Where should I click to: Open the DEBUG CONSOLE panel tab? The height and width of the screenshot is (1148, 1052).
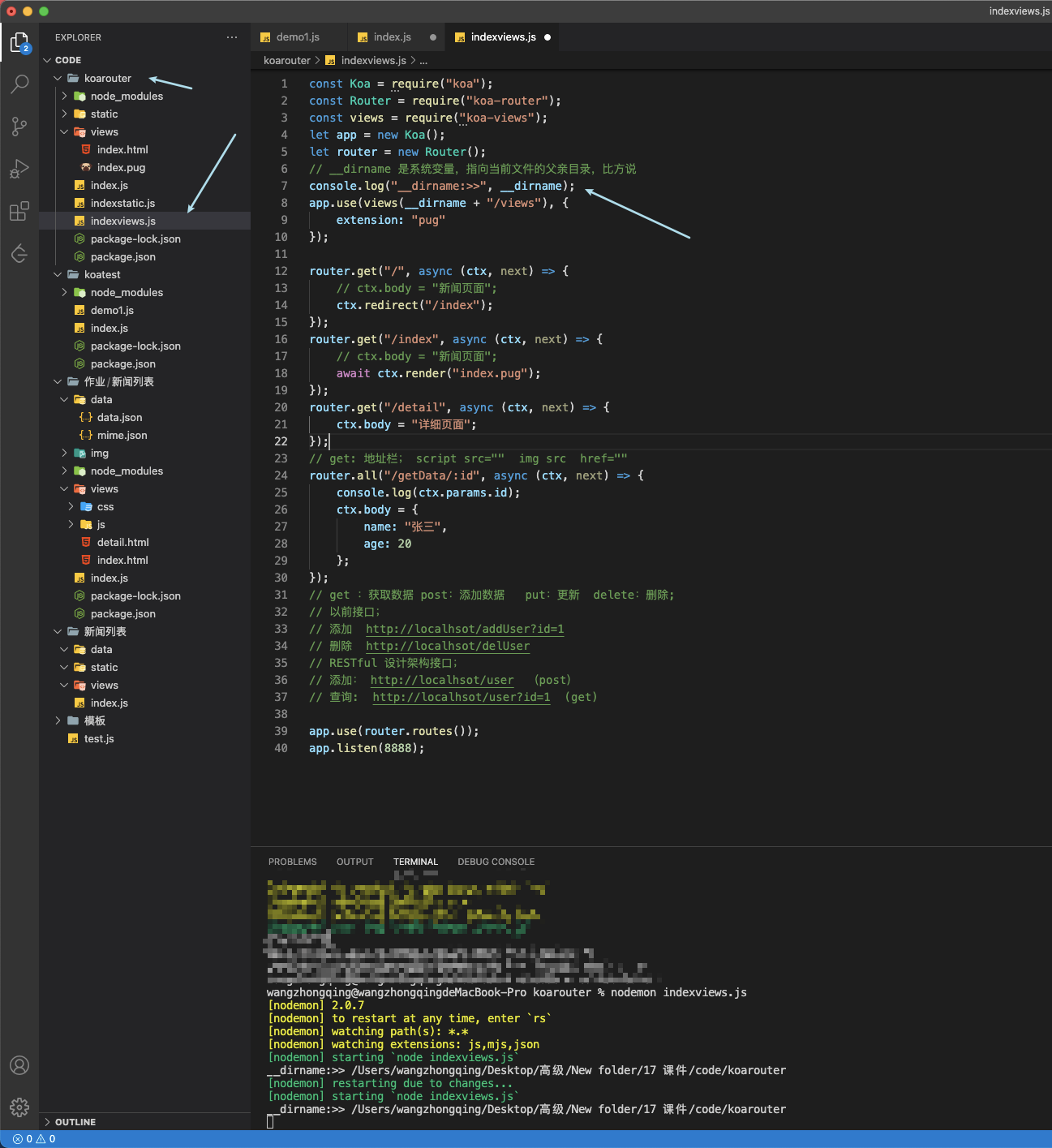[x=496, y=862]
